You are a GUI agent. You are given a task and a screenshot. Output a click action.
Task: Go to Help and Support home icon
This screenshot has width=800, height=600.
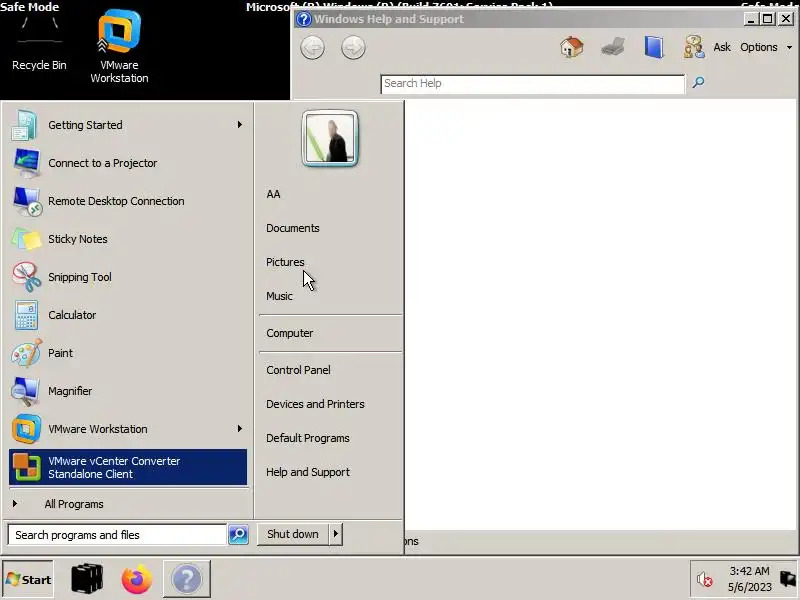coord(571,47)
